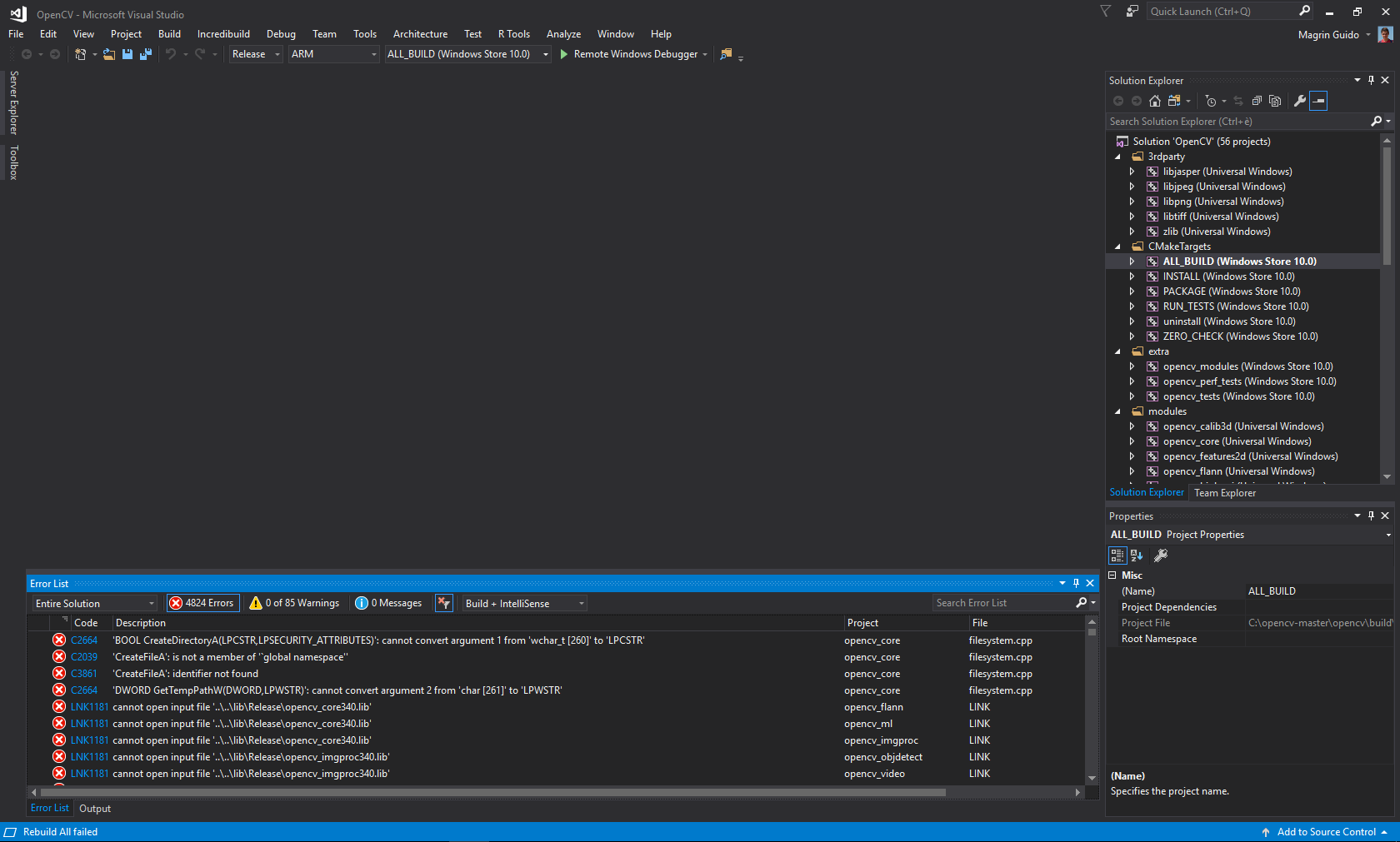This screenshot has width=1400, height=842.
Task: Open the Architecture menu
Action: [x=420, y=34]
